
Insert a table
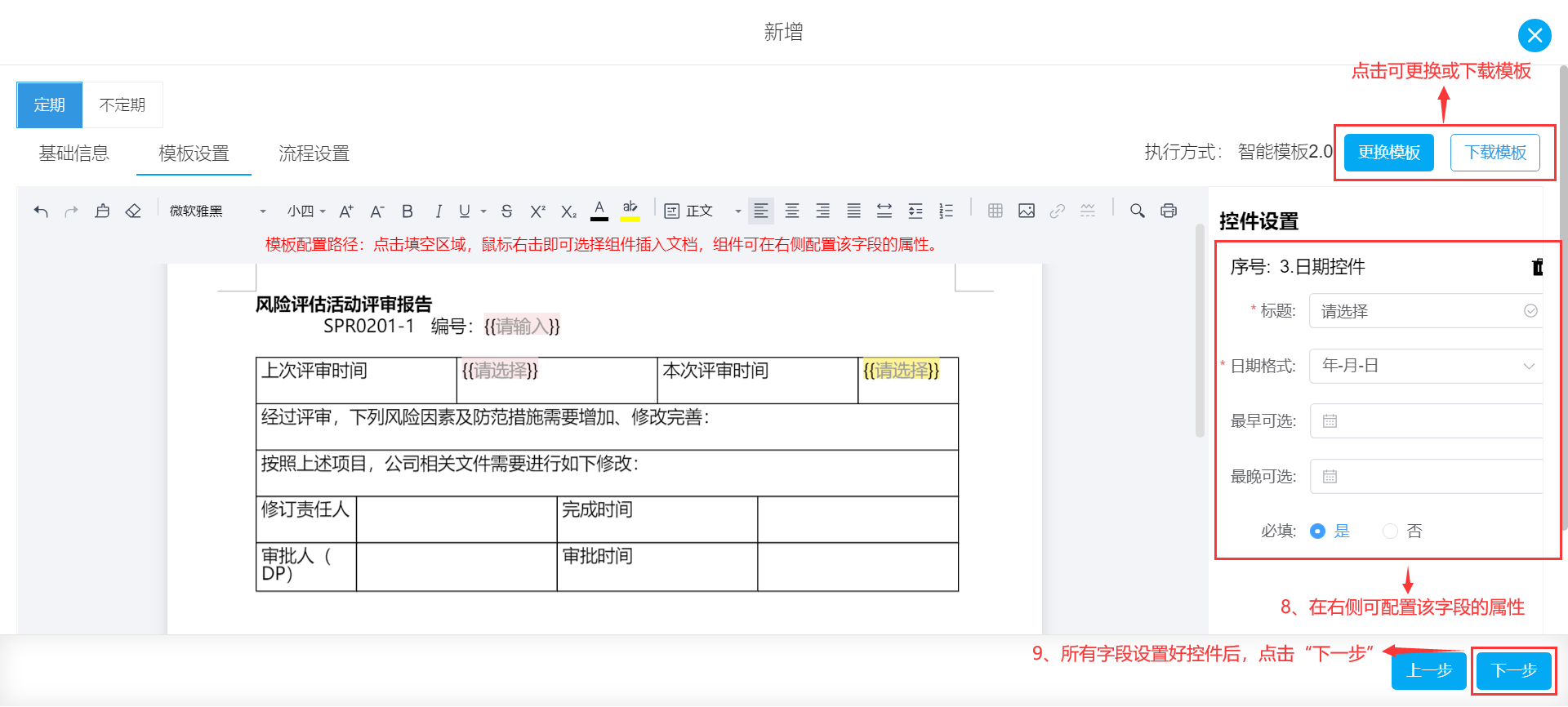pyautogui.click(x=996, y=211)
